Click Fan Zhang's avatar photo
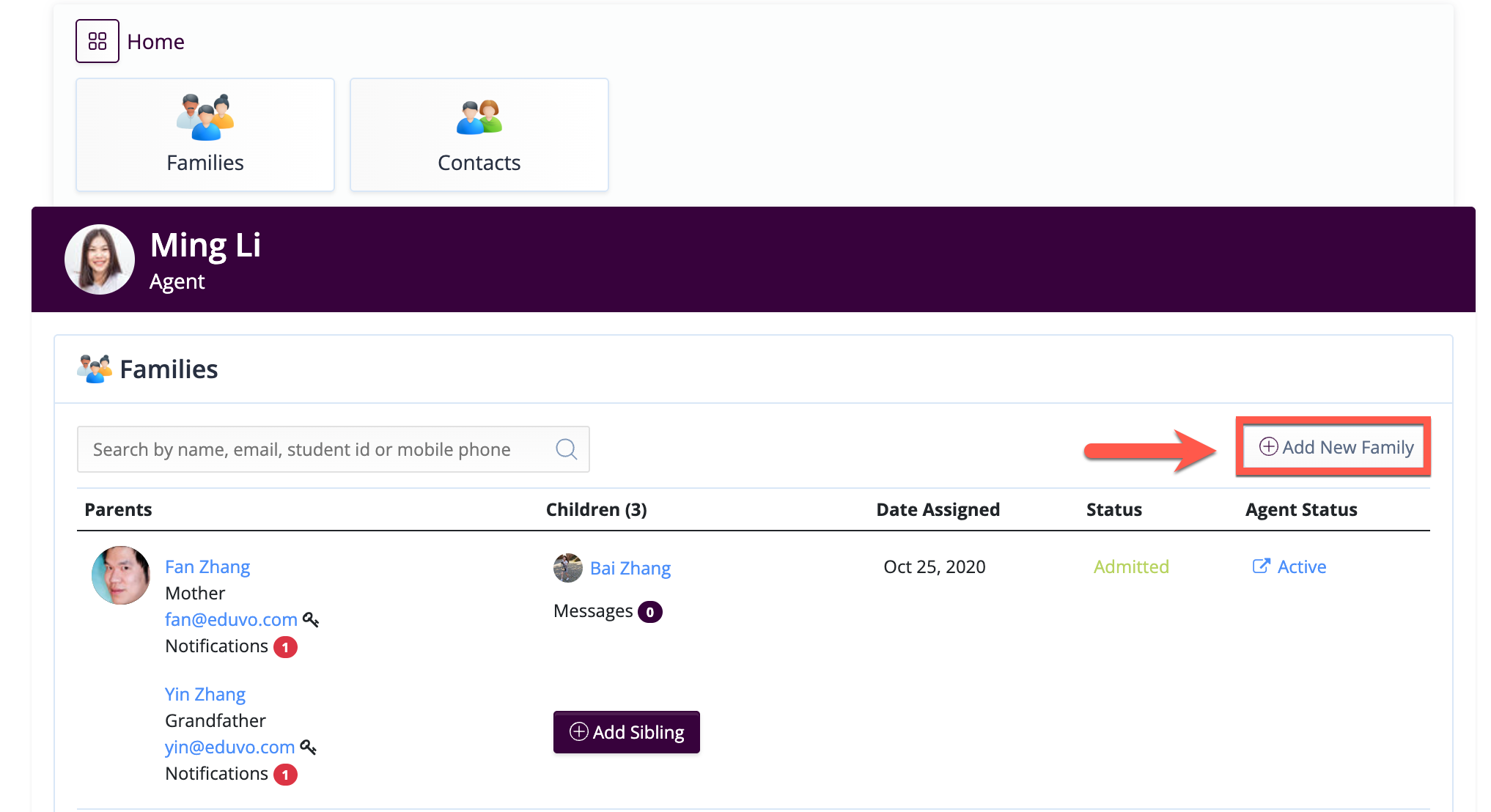Viewport: 1491px width, 812px height. pyautogui.click(x=121, y=575)
